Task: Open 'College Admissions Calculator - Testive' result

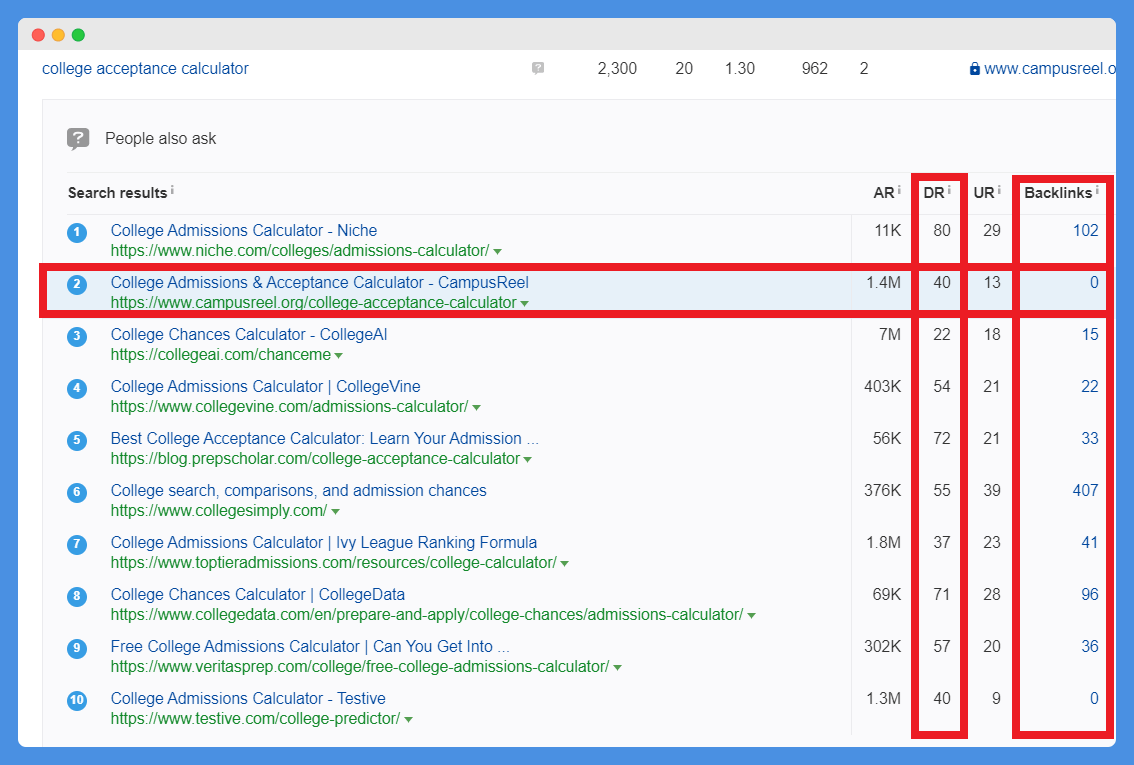Action: point(248,699)
